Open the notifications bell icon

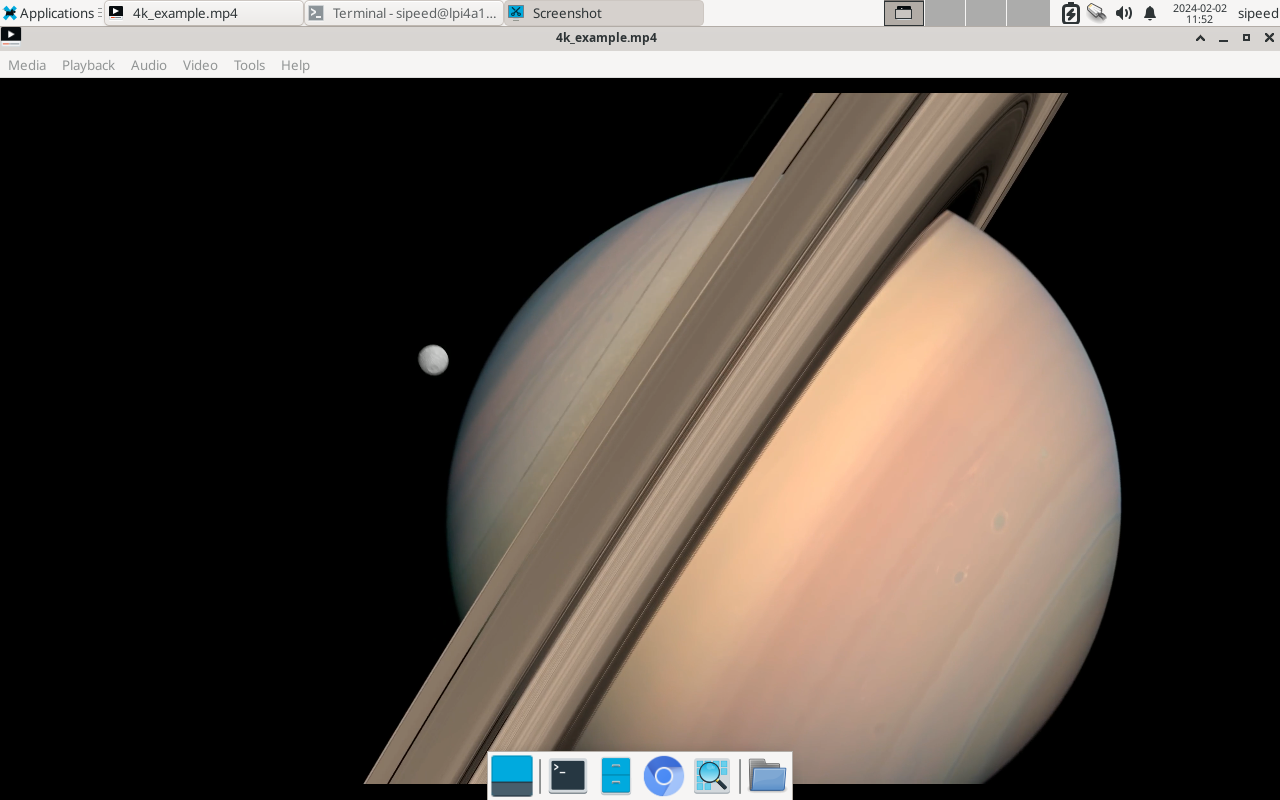pyautogui.click(x=1150, y=13)
